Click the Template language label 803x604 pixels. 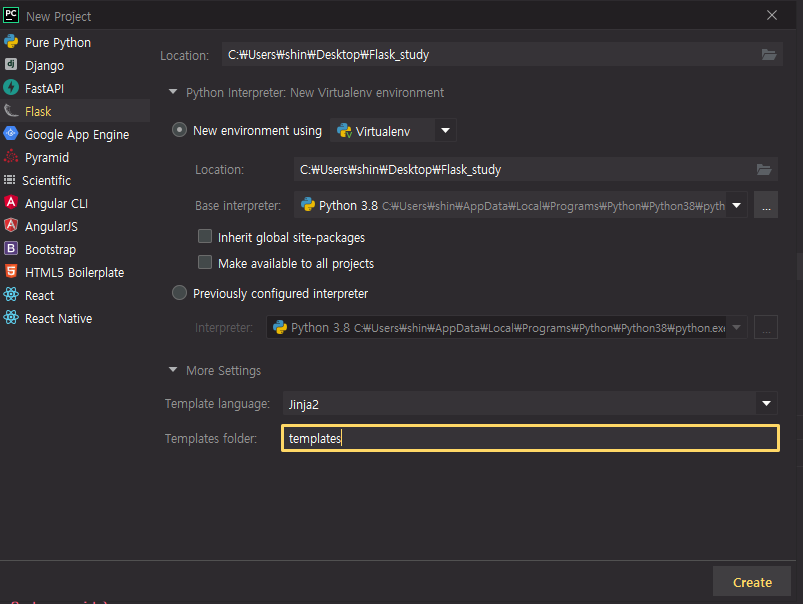click(x=217, y=404)
